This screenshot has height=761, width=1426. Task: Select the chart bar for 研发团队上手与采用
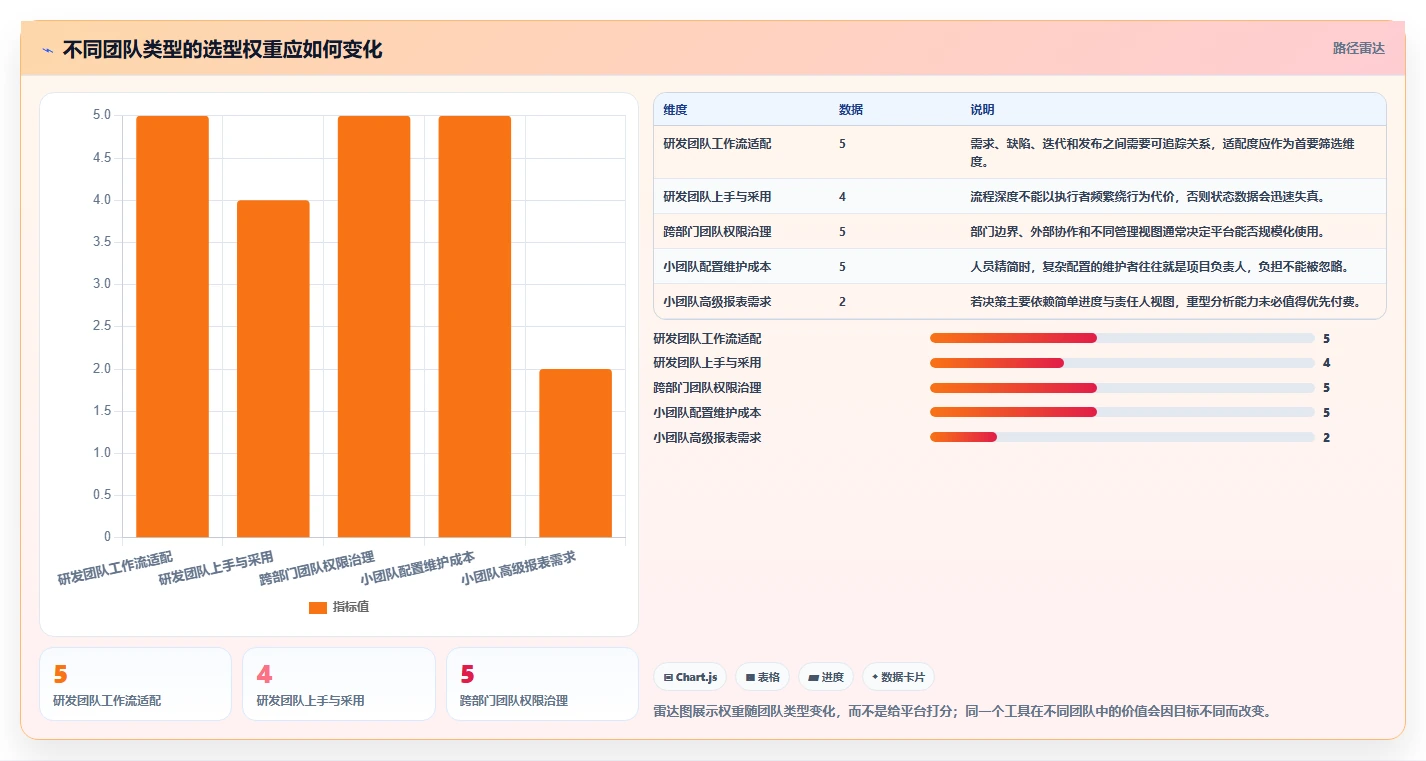point(273,369)
